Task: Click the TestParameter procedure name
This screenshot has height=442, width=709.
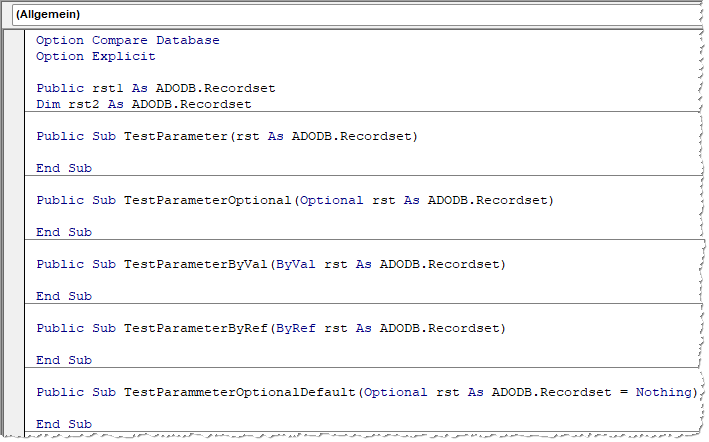Action: 174,136
